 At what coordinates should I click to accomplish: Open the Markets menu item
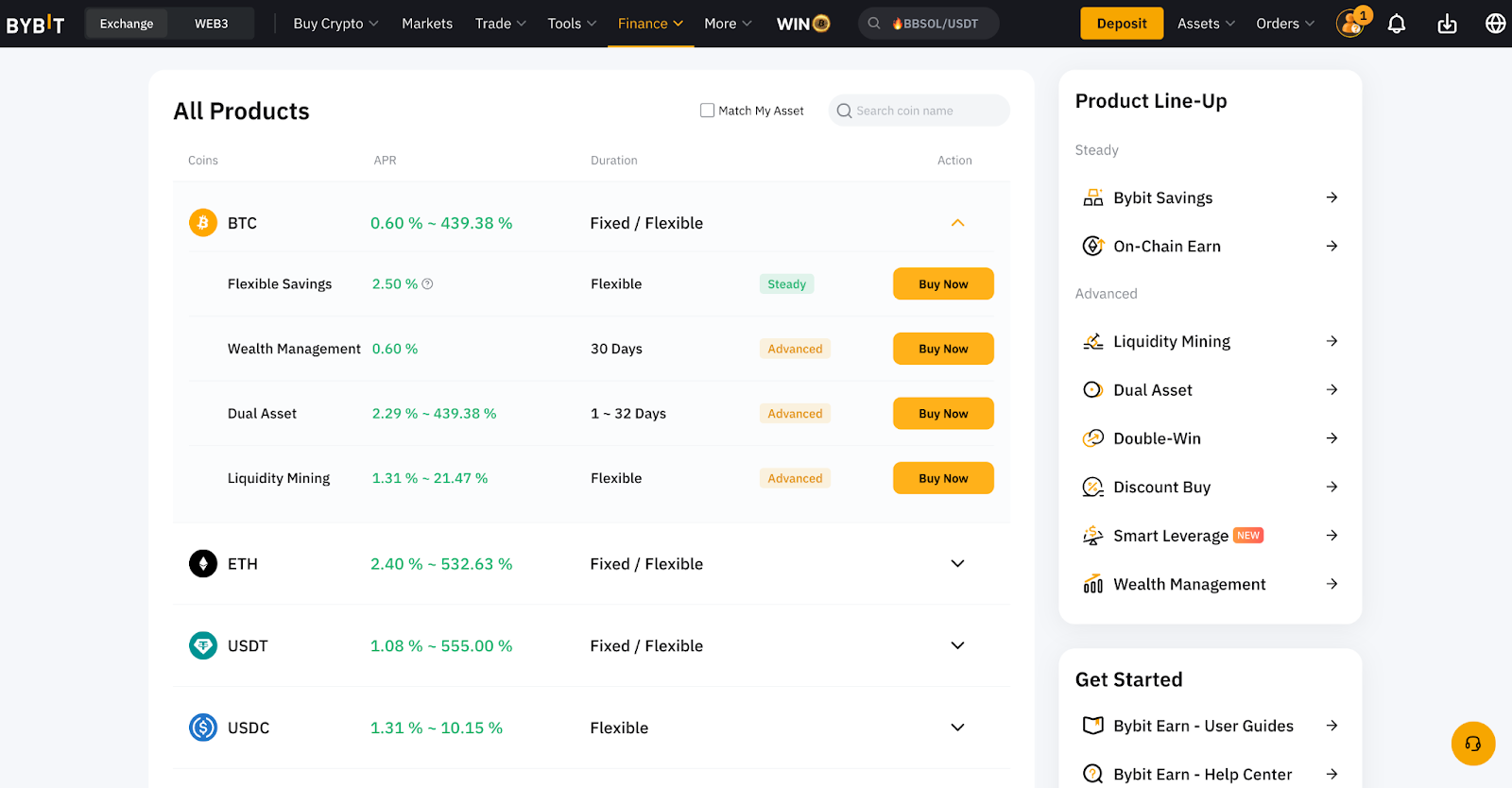click(427, 24)
